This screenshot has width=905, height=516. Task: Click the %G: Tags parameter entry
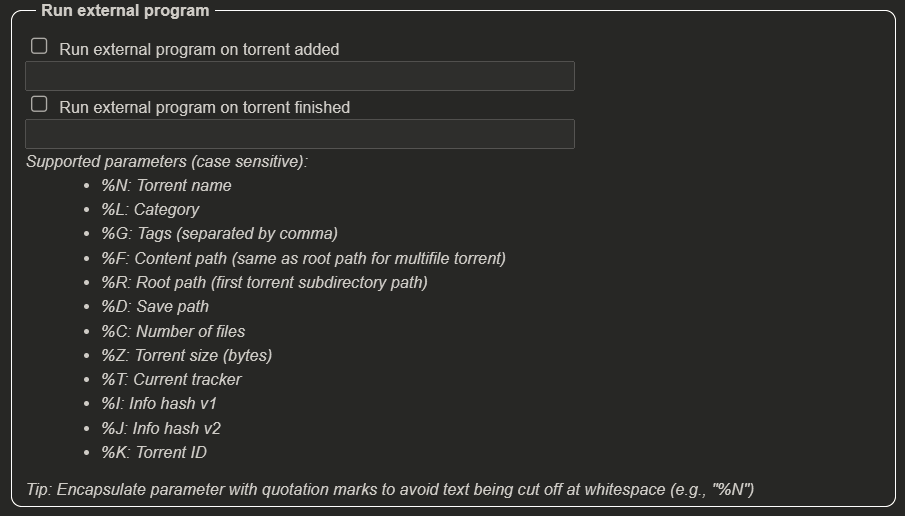(x=219, y=234)
